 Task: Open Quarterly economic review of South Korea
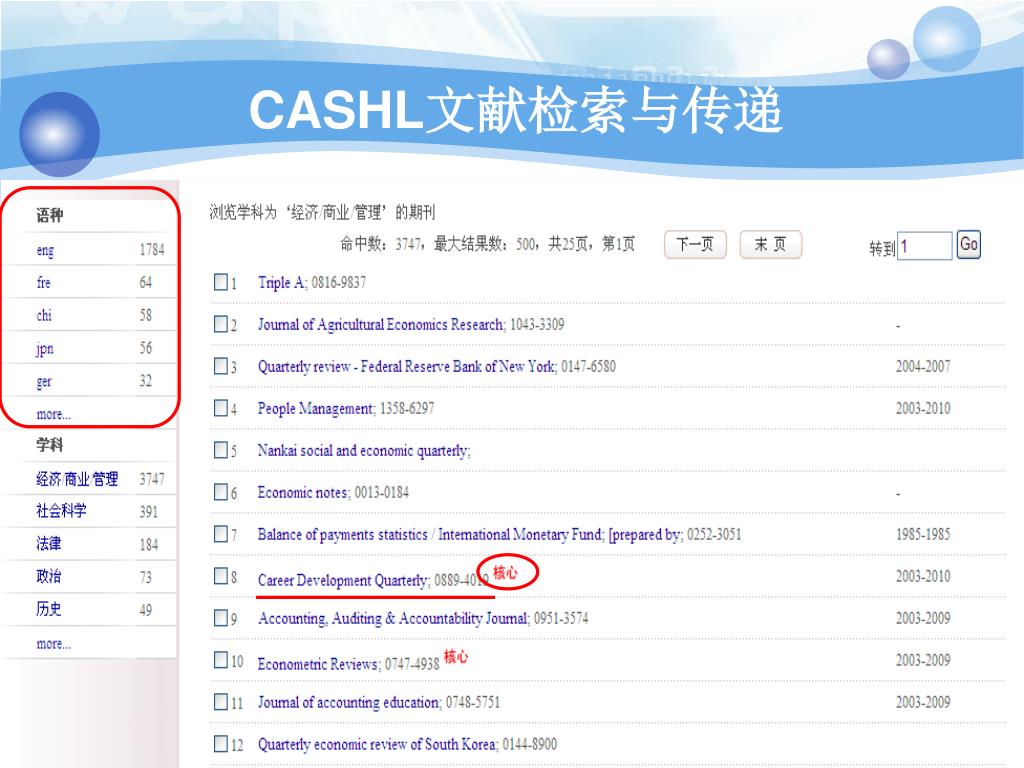tap(377, 744)
